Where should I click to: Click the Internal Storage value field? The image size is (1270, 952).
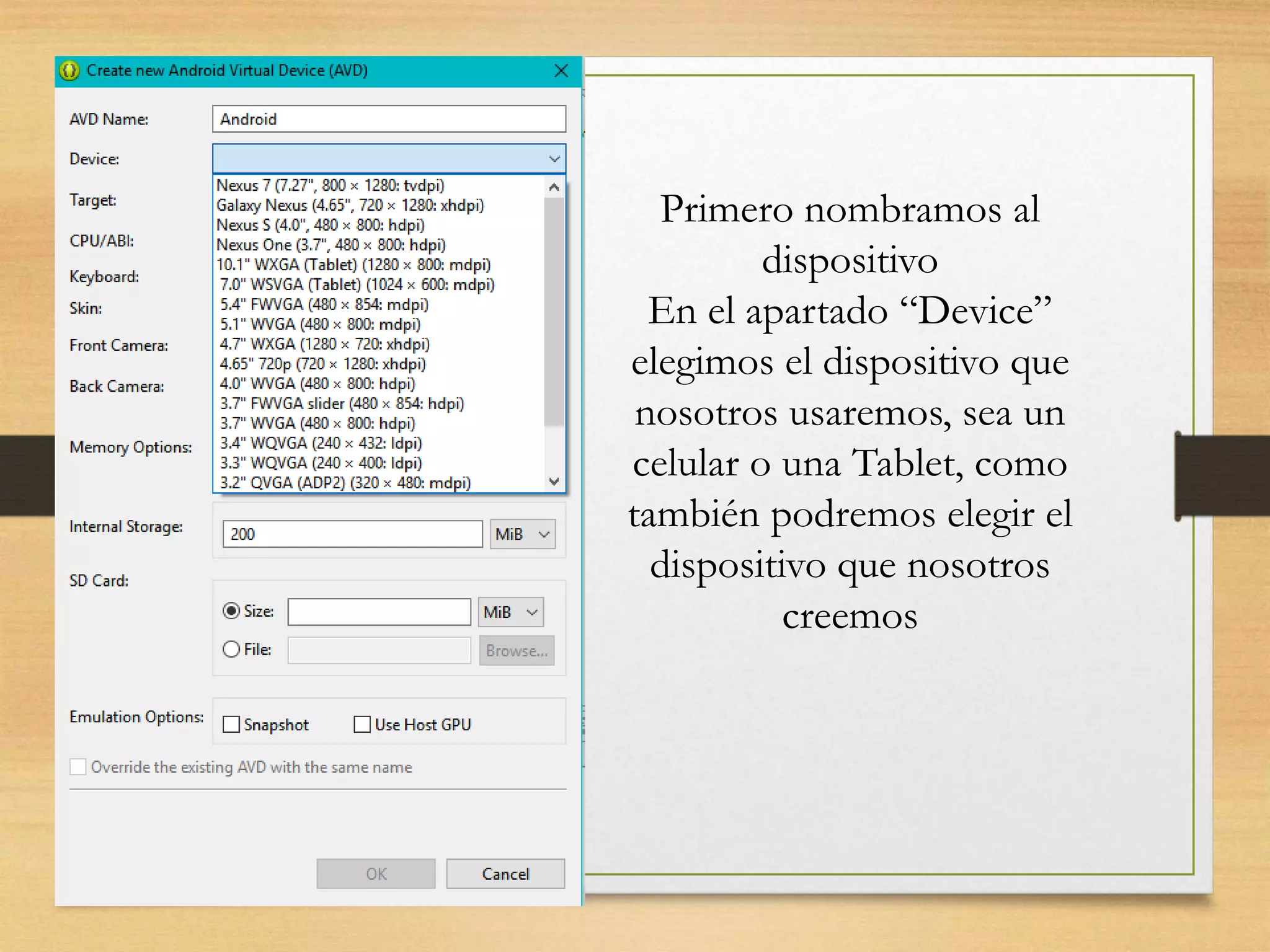352,534
